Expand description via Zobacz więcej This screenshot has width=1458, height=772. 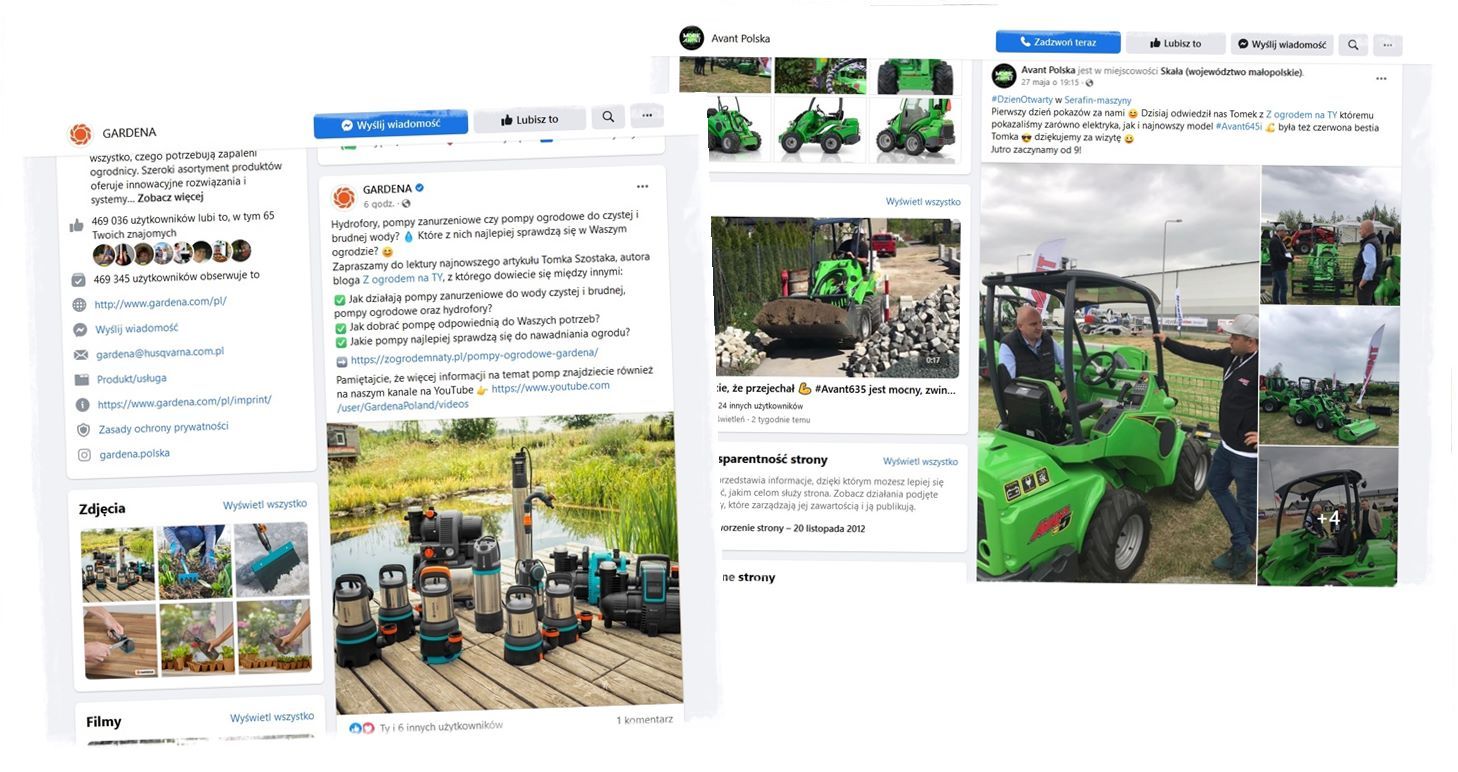click(170, 197)
